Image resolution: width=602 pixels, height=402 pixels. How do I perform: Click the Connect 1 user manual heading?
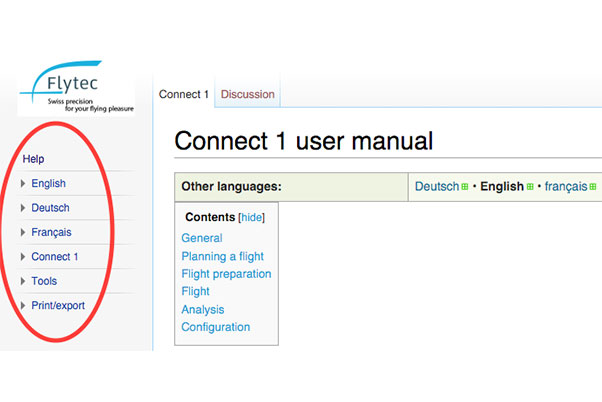tap(304, 141)
